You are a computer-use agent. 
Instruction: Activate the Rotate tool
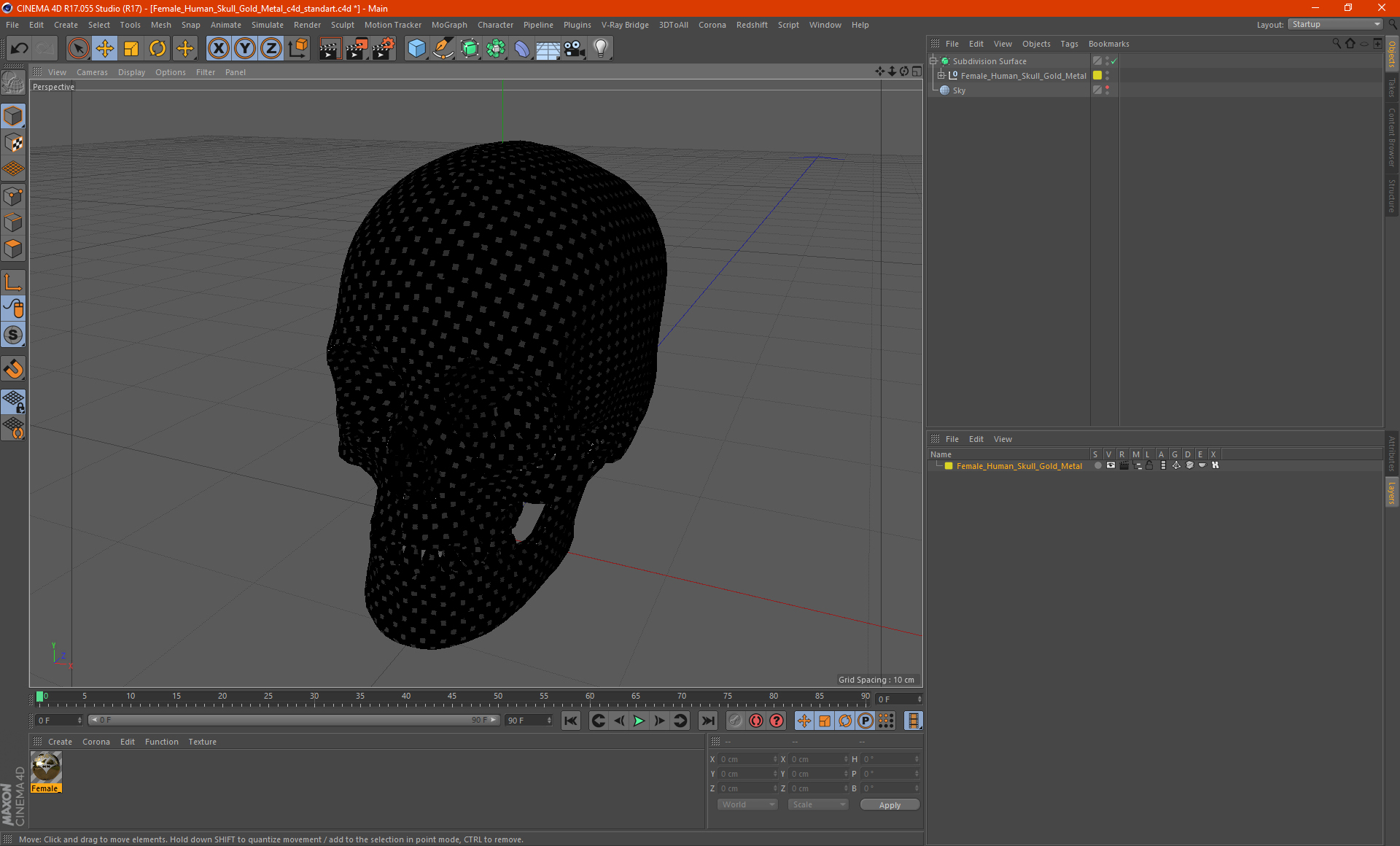[x=157, y=49]
